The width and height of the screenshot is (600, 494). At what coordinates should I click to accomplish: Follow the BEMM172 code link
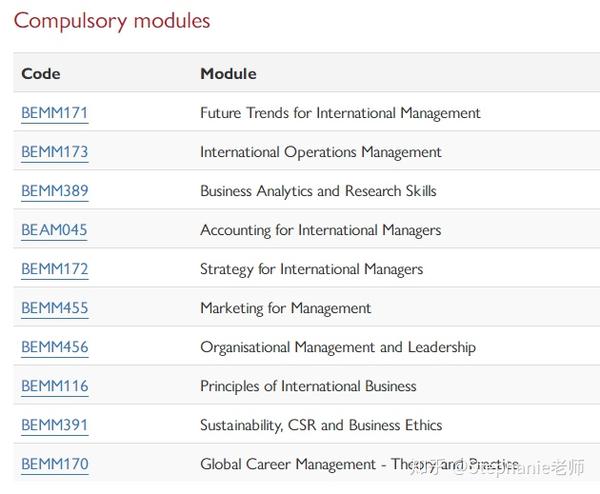coord(55,269)
